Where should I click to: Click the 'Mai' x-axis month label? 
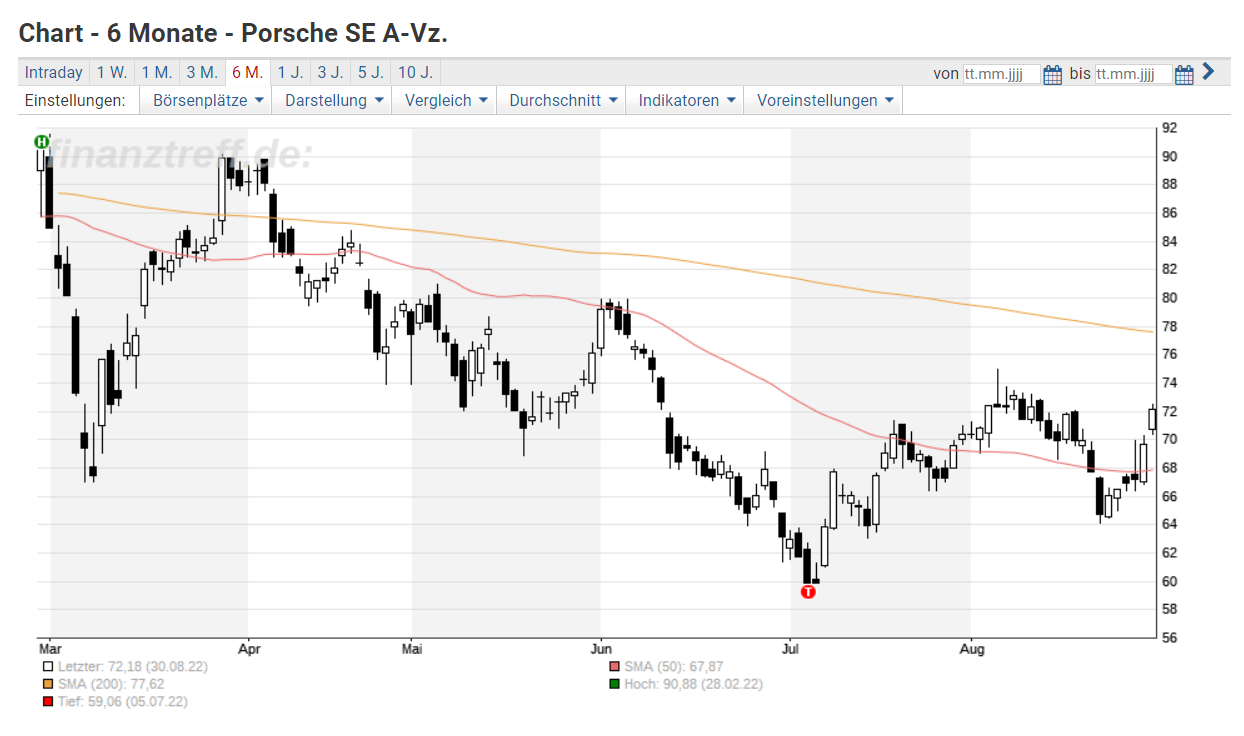411,650
